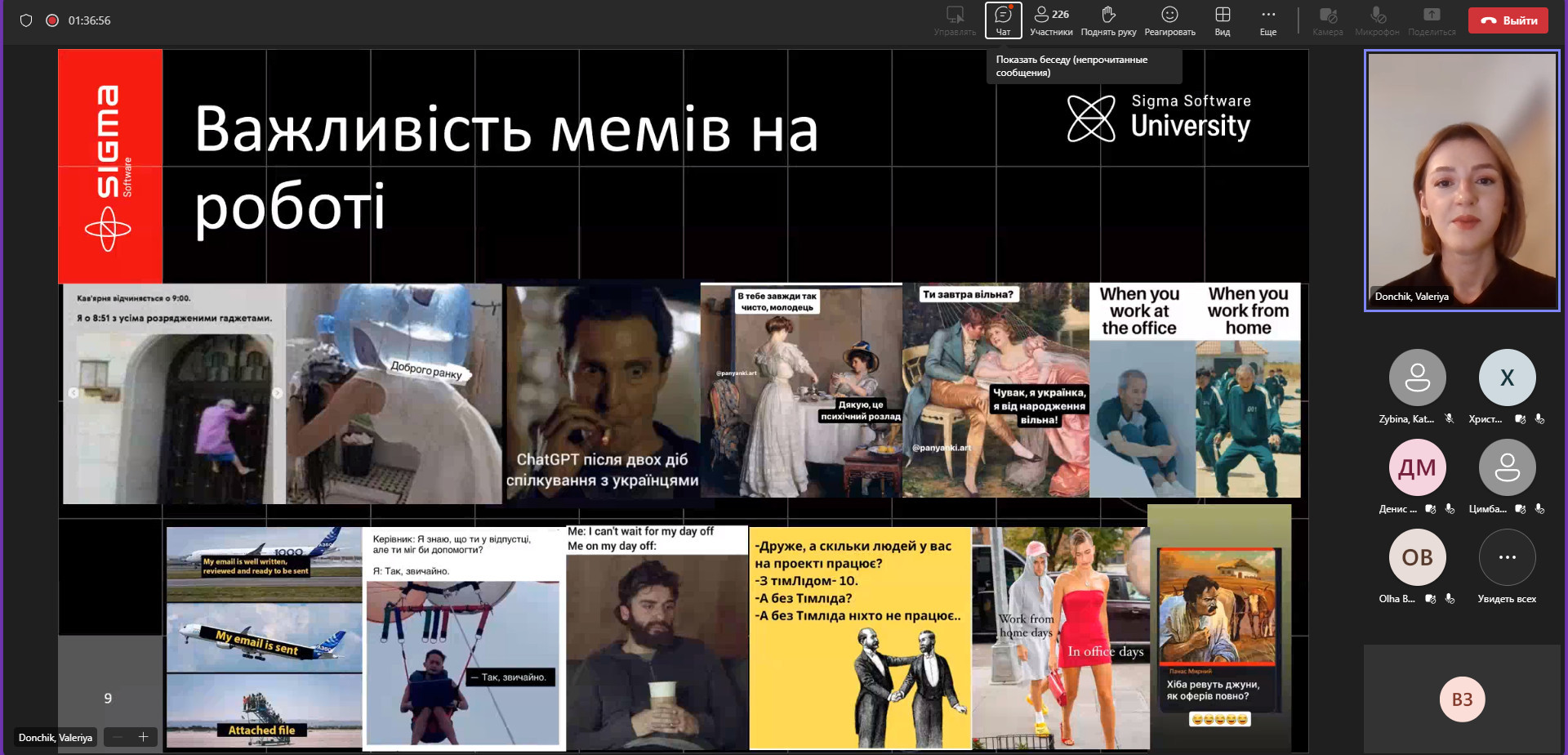Click the red recording indicator

pos(52,20)
